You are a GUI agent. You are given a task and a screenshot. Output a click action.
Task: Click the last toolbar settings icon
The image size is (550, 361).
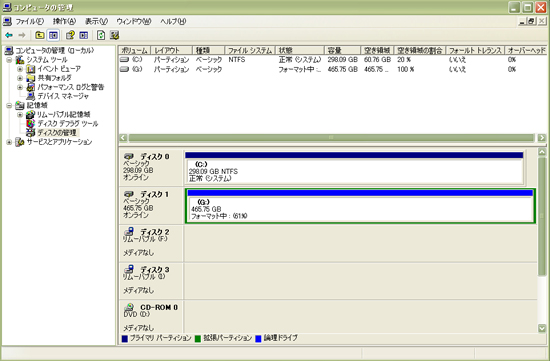coord(114,35)
